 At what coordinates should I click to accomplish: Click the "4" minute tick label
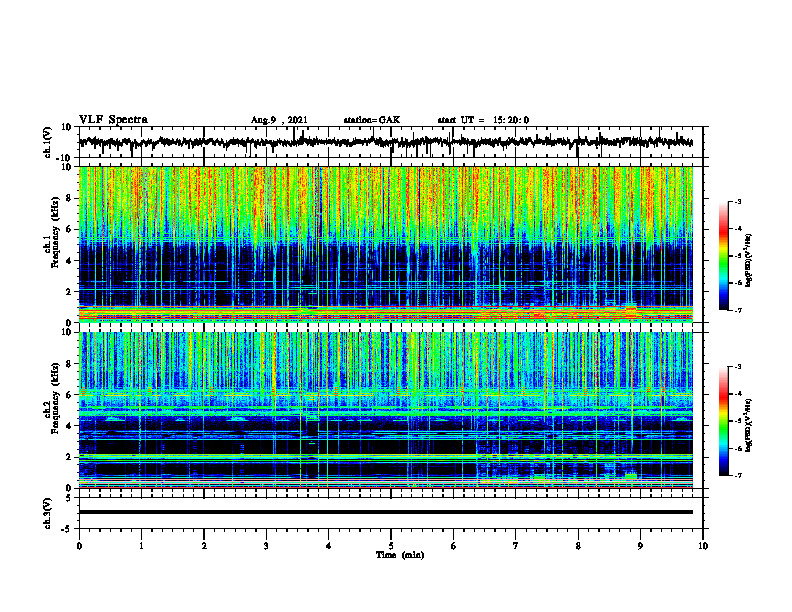pyautogui.click(x=328, y=546)
